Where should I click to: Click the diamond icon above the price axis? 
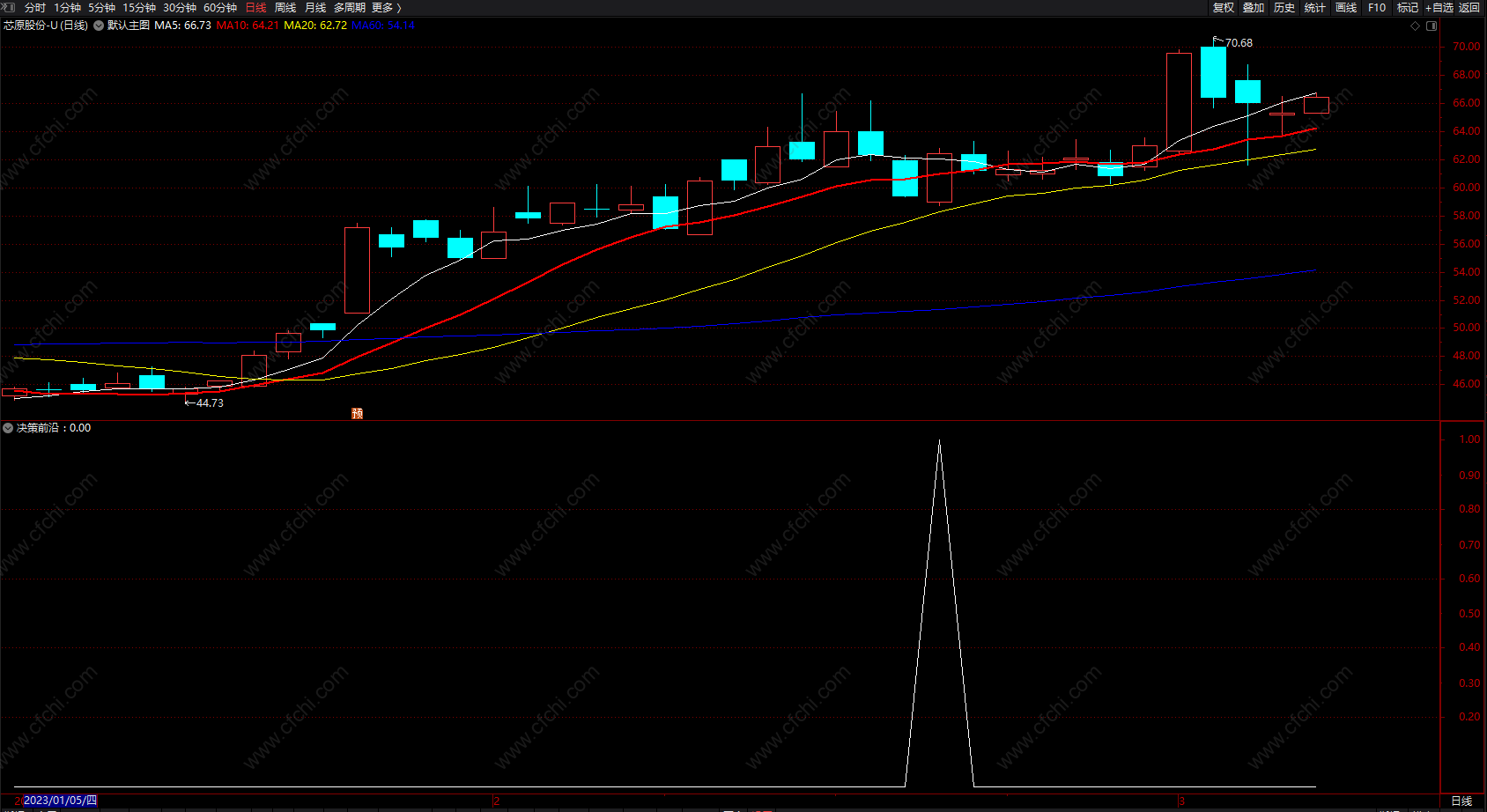[1416, 26]
